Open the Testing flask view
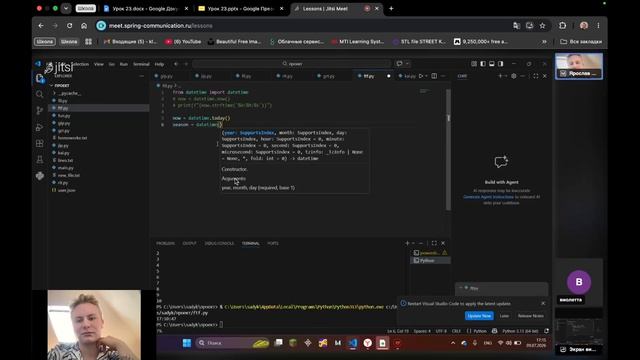640x360 pixels. point(40,160)
